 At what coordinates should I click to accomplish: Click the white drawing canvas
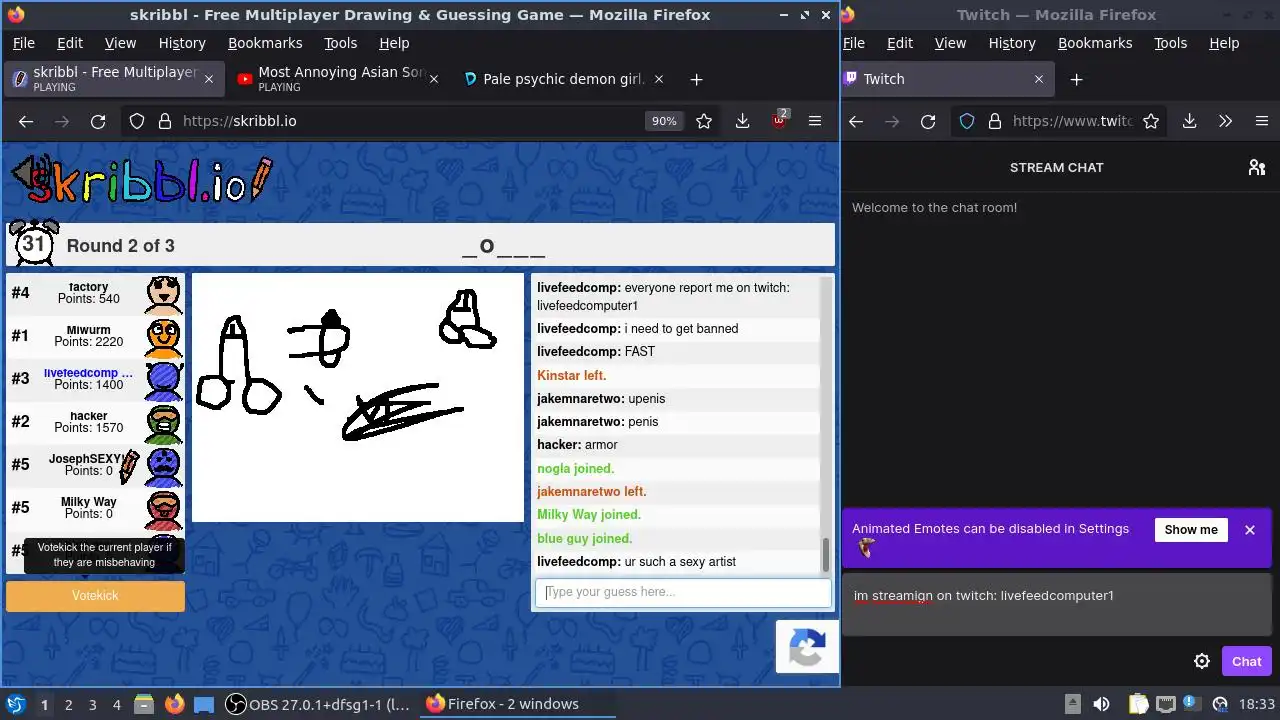click(358, 398)
